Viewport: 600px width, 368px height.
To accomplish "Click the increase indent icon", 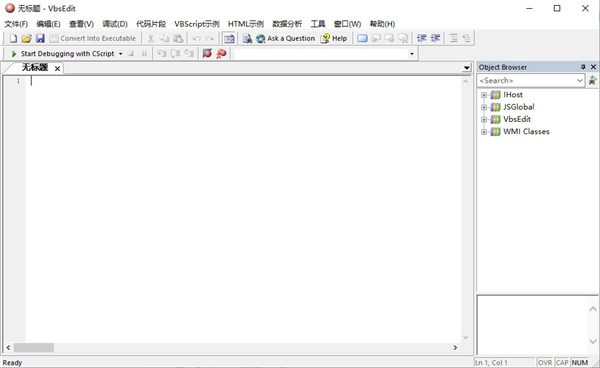I will 435,38.
